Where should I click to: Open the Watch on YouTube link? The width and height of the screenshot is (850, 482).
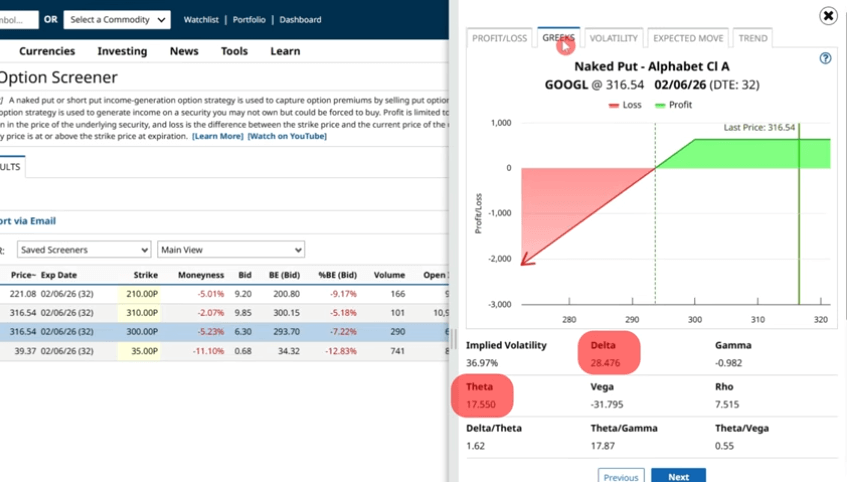coord(287,136)
